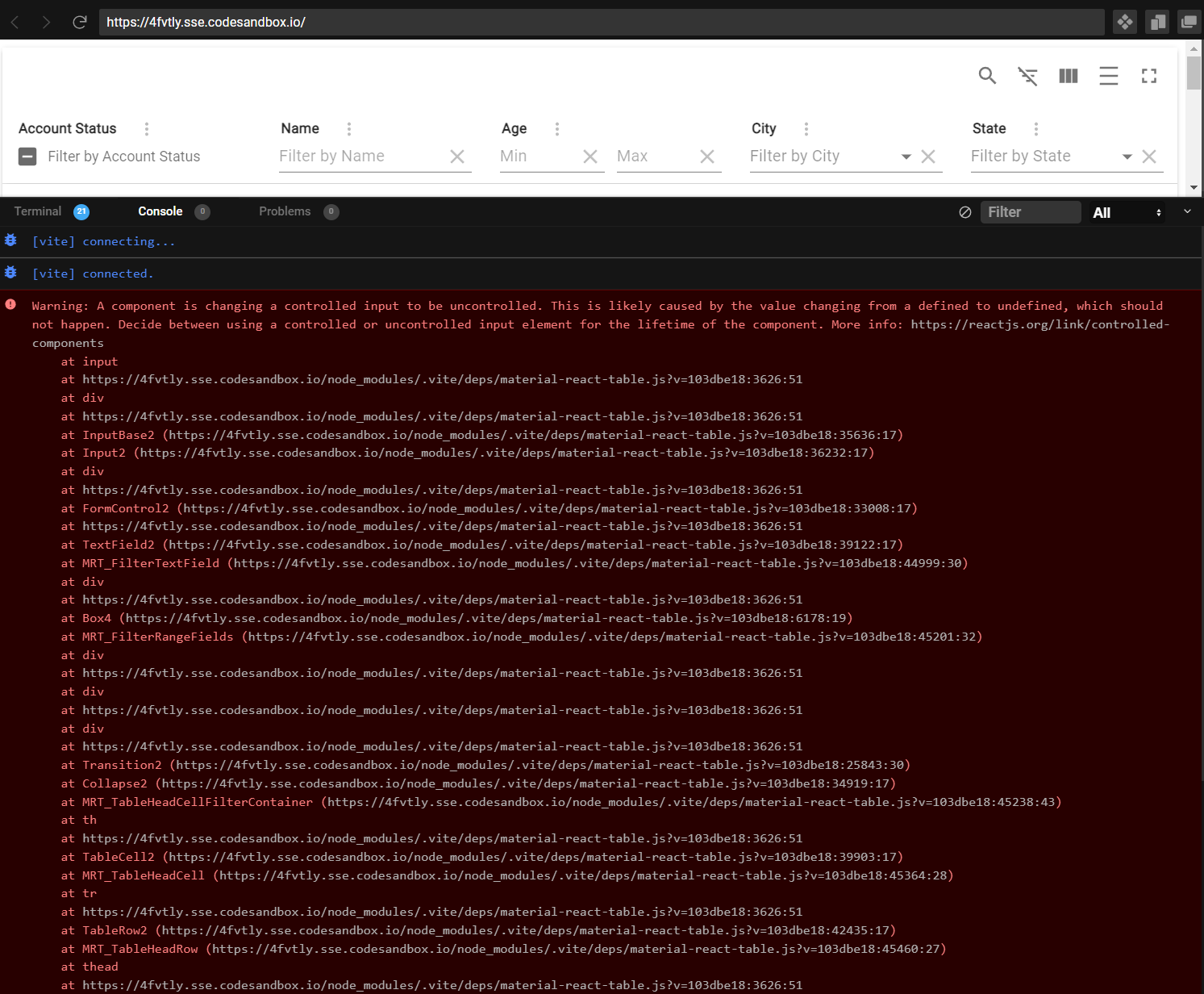This screenshot has height=994, width=1204.
Task: Follow the reactjs.org controlled-components link
Action: (1039, 324)
